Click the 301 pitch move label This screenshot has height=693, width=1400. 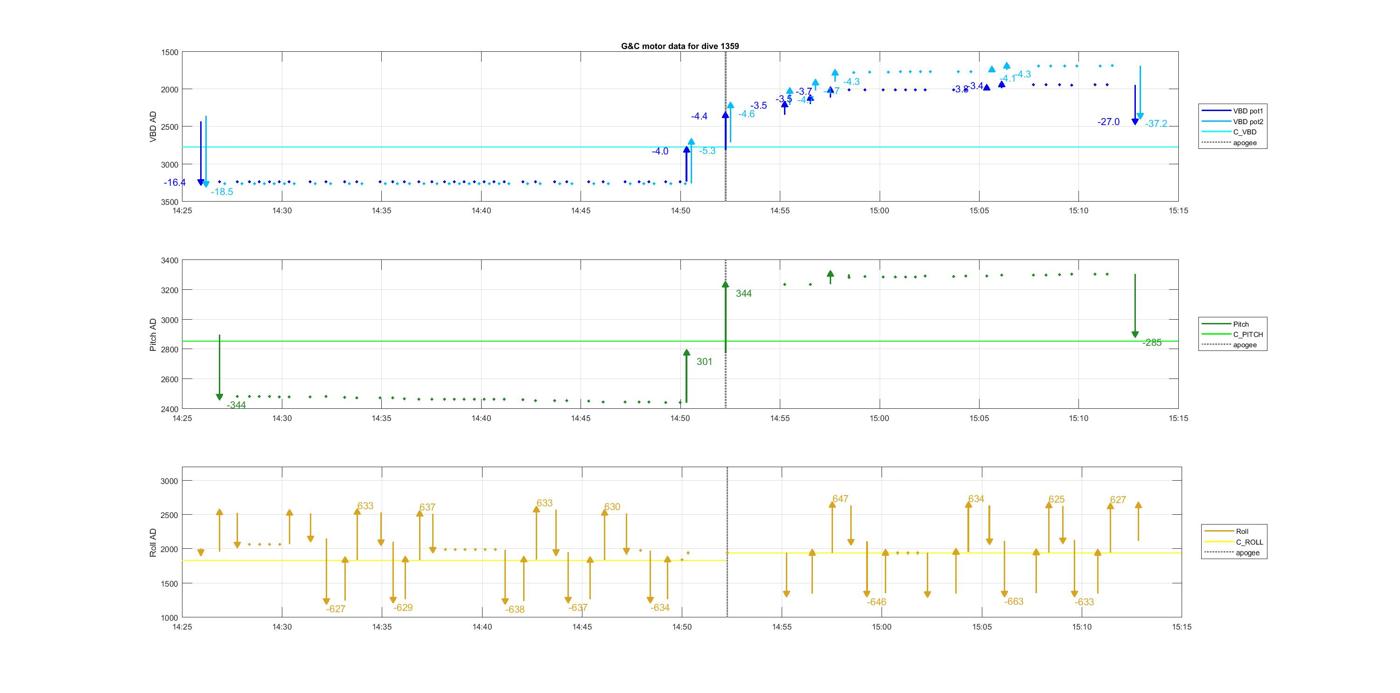(704, 362)
